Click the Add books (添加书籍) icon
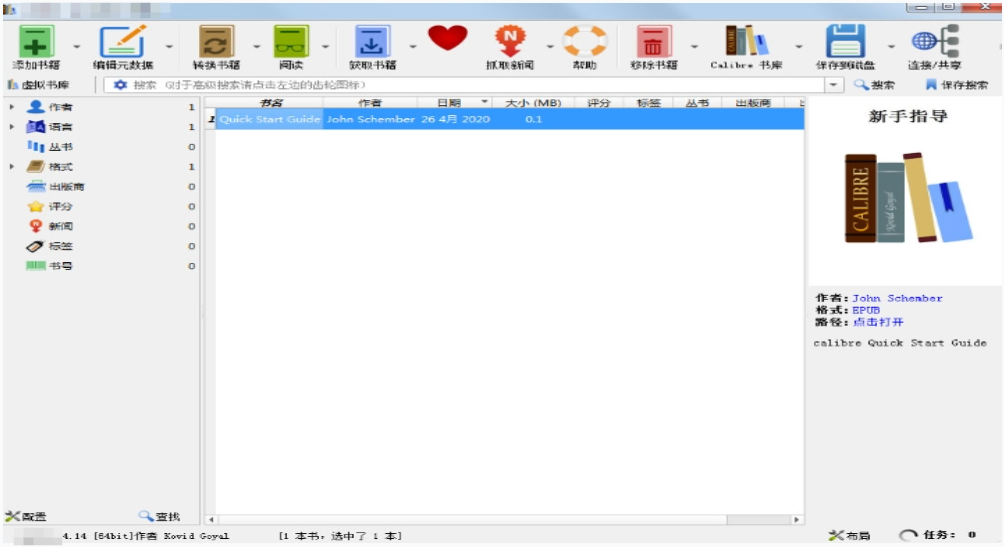Image resolution: width=1004 pixels, height=547 pixels. [35, 42]
